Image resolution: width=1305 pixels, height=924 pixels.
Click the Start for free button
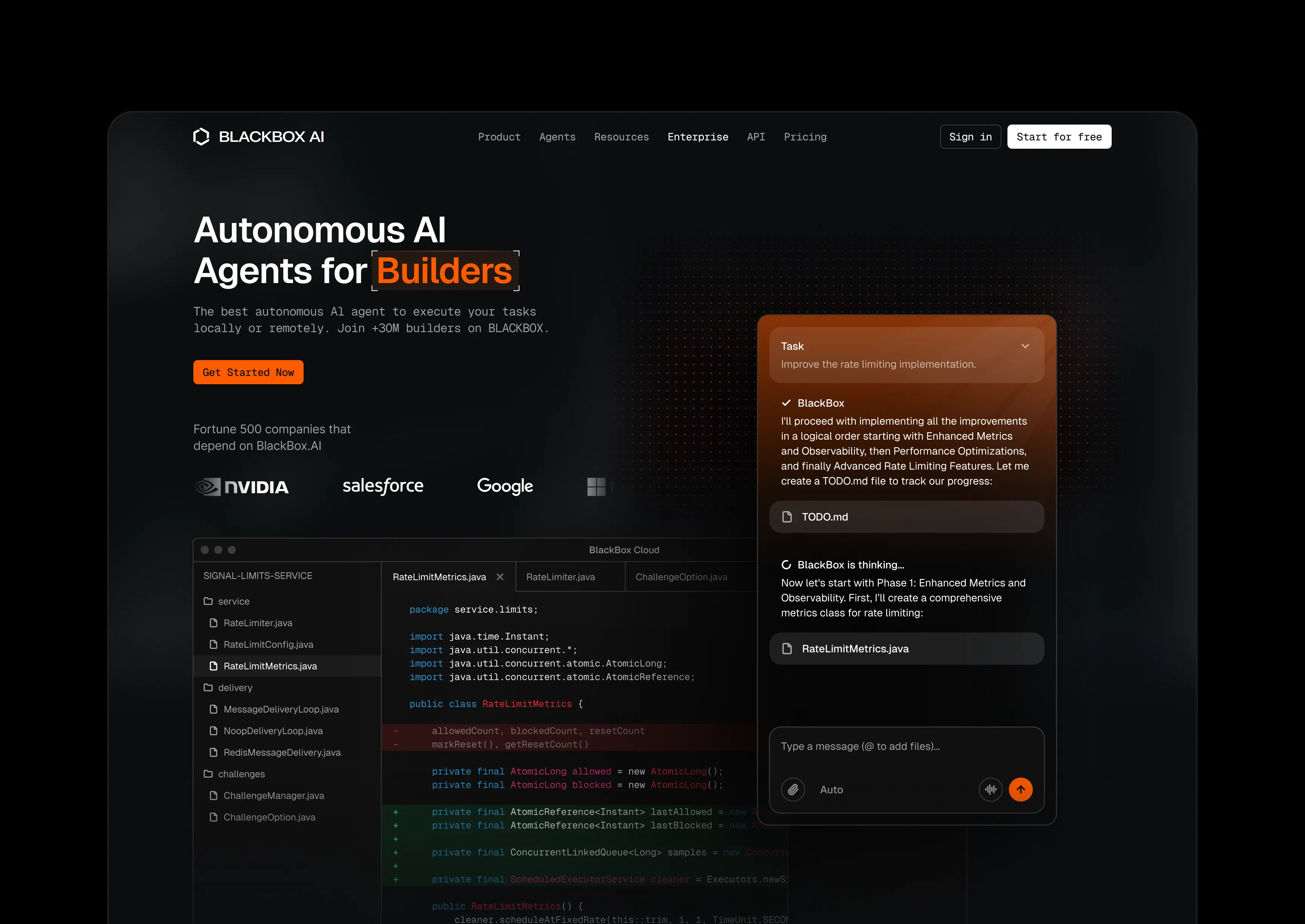click(1059, 137)
